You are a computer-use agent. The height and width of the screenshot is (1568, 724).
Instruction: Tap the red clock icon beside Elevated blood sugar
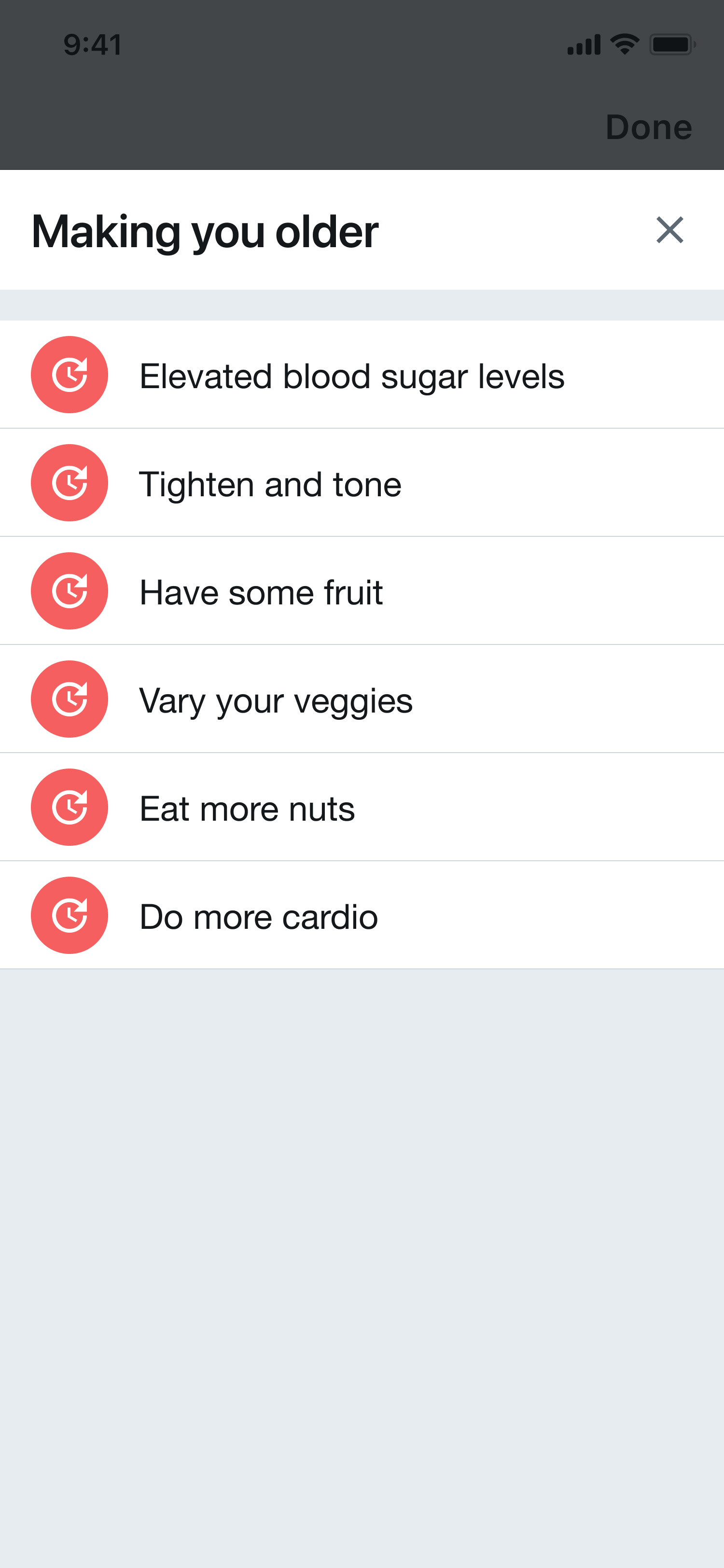[70, 375]
